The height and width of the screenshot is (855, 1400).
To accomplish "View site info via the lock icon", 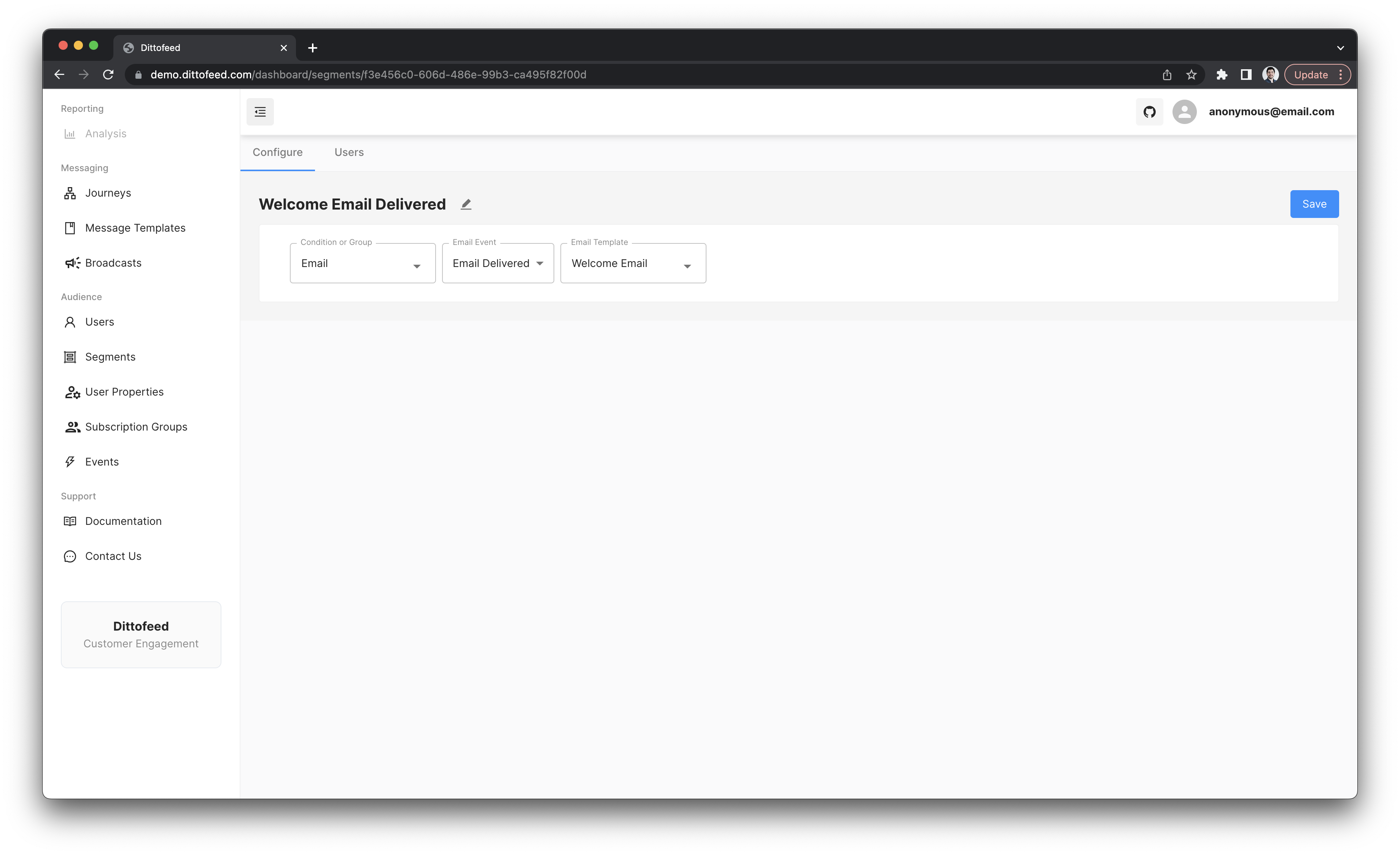I will 138,75.
